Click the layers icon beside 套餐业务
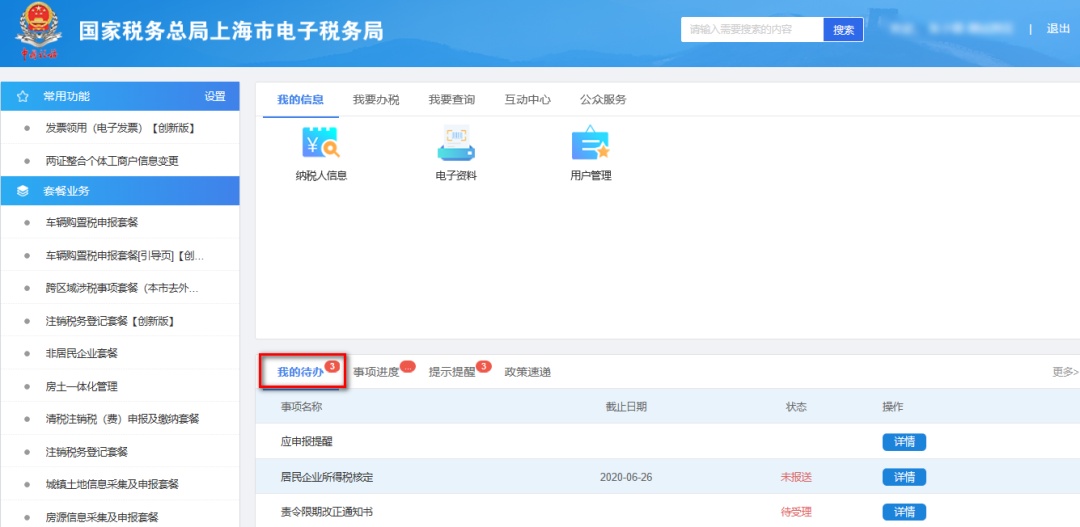The image size is (1080, 527). [x=22, y=191]
